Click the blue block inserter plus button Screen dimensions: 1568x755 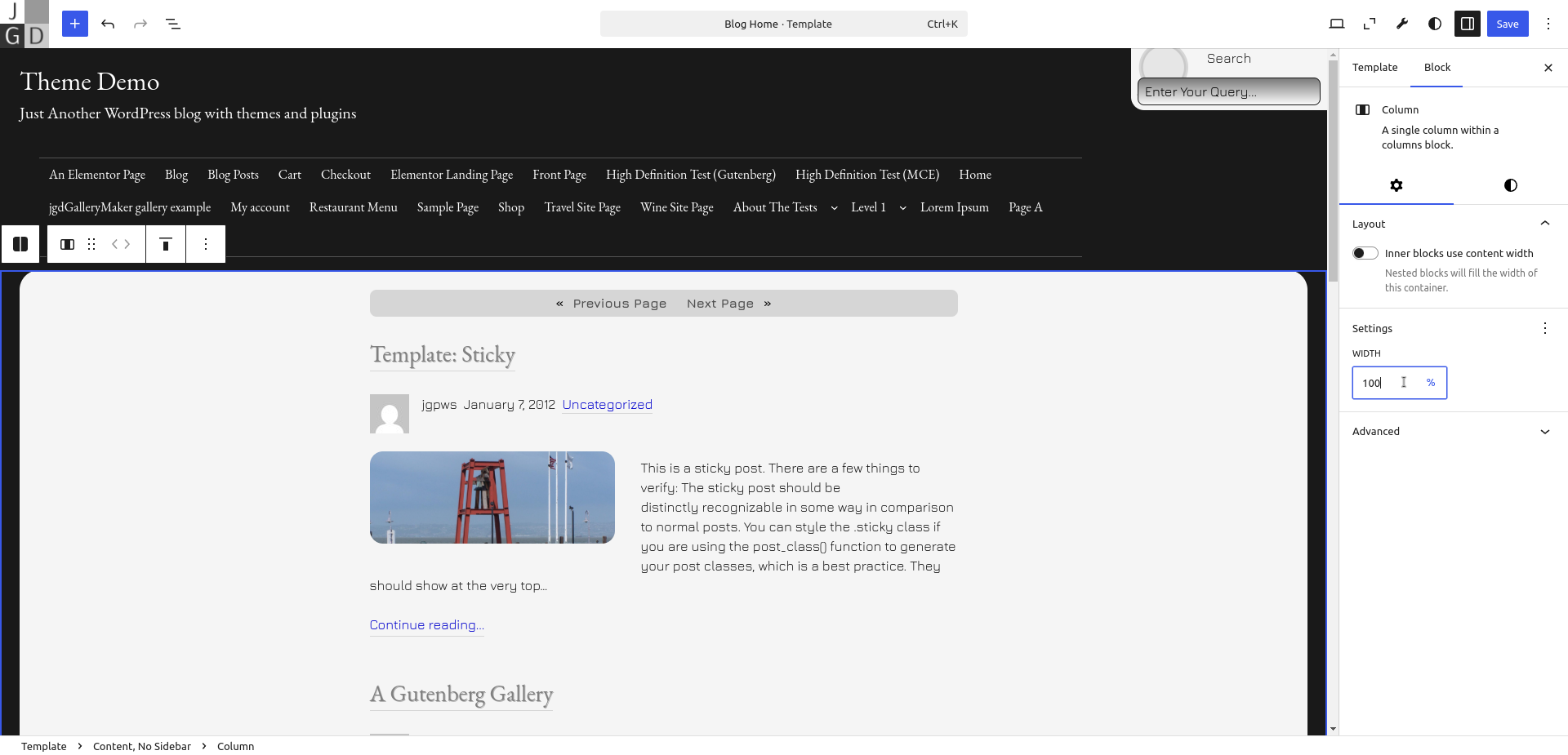click(x=74, y=24)
